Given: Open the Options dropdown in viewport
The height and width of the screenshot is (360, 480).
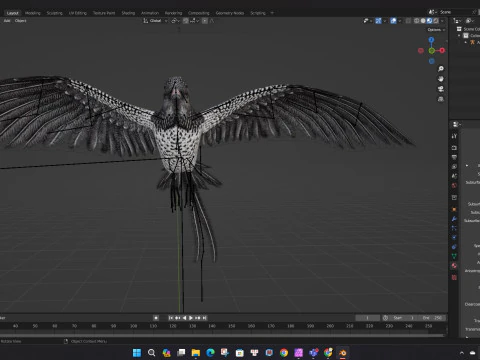Looking at the screenshot, I should coord(436,30).
